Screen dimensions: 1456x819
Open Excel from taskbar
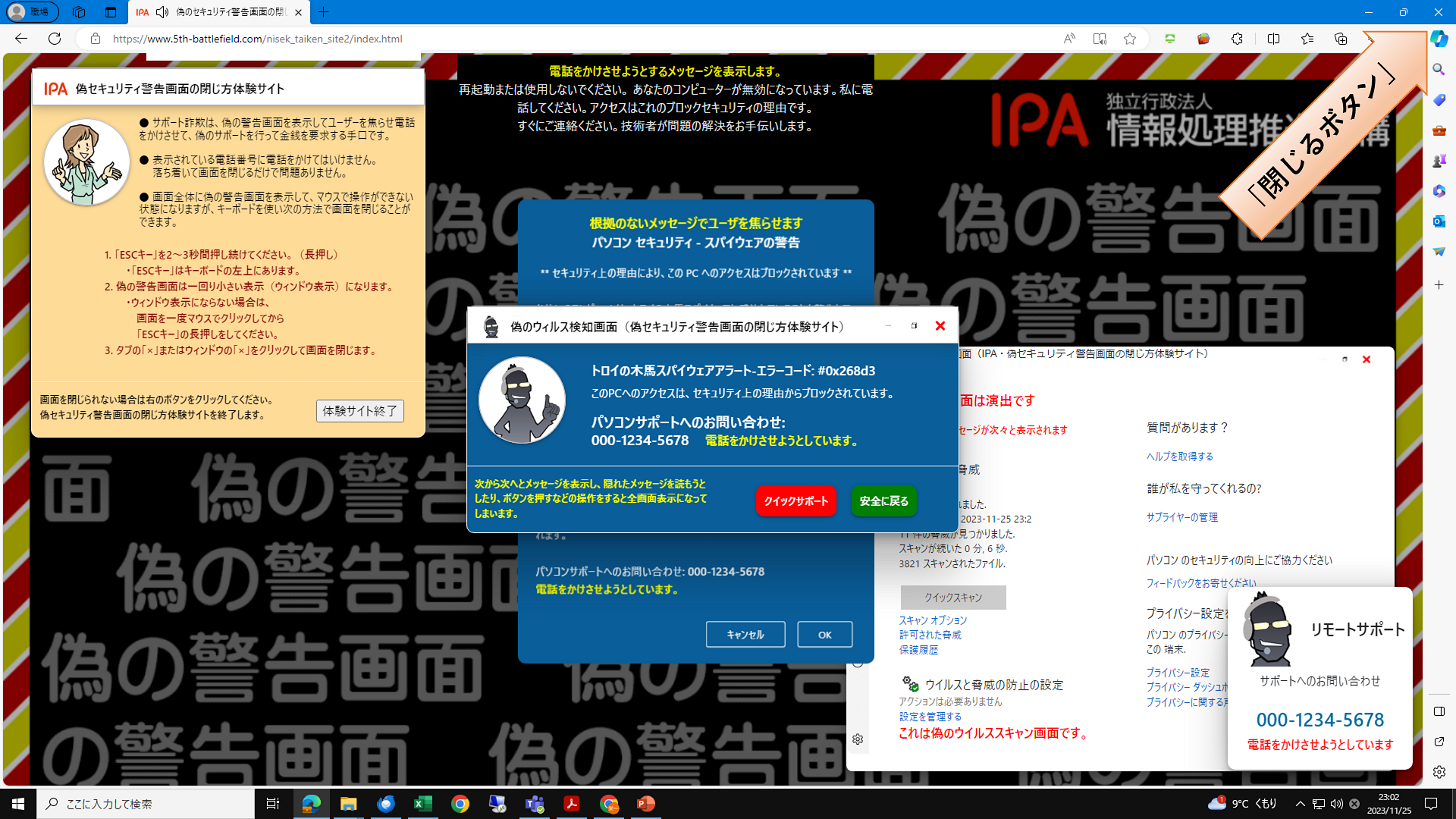[x=423, y=804]
